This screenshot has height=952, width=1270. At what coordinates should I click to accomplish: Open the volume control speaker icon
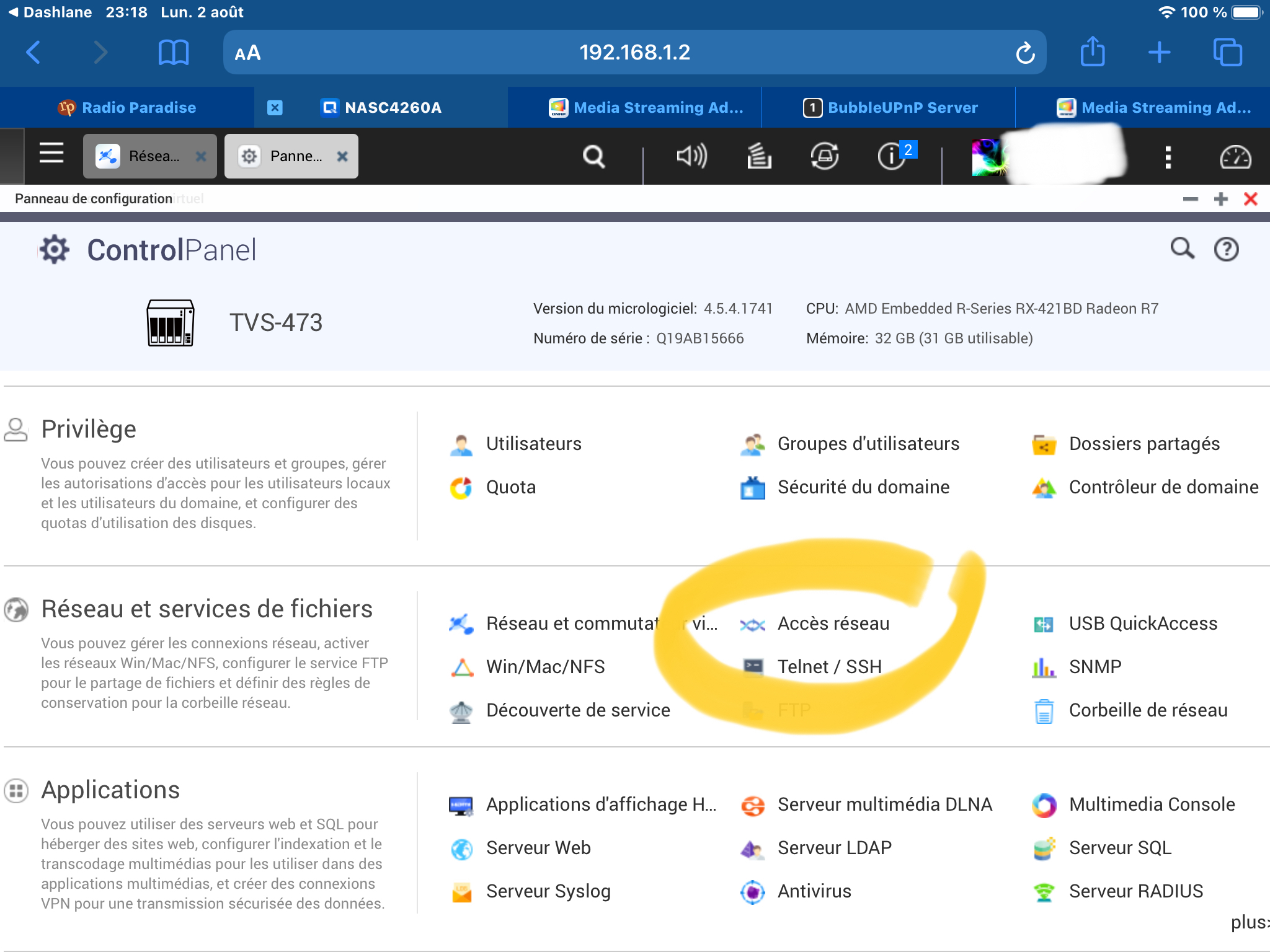(x=691, y=156)
